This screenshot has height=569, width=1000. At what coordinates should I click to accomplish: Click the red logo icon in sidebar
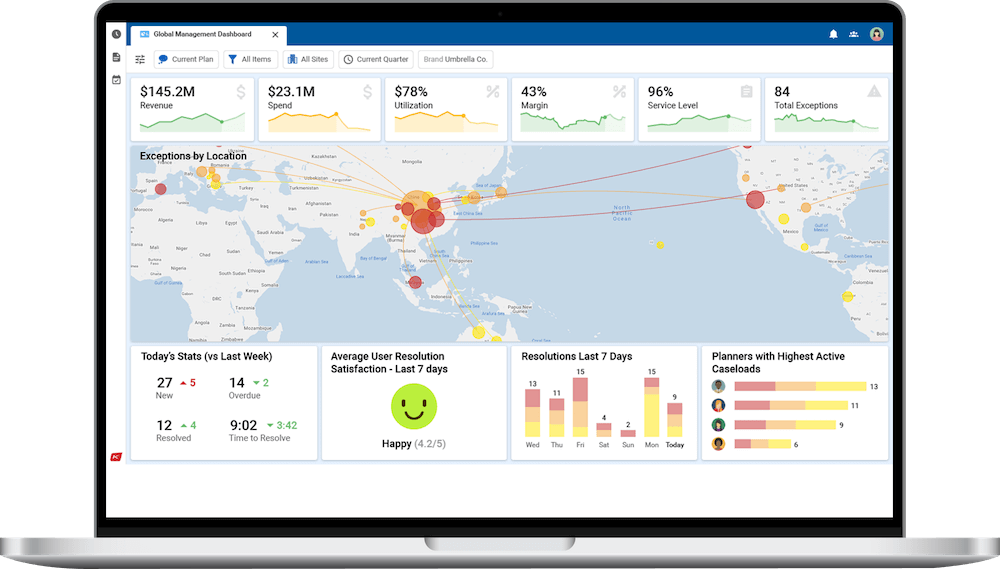click(x=116, y=457)
